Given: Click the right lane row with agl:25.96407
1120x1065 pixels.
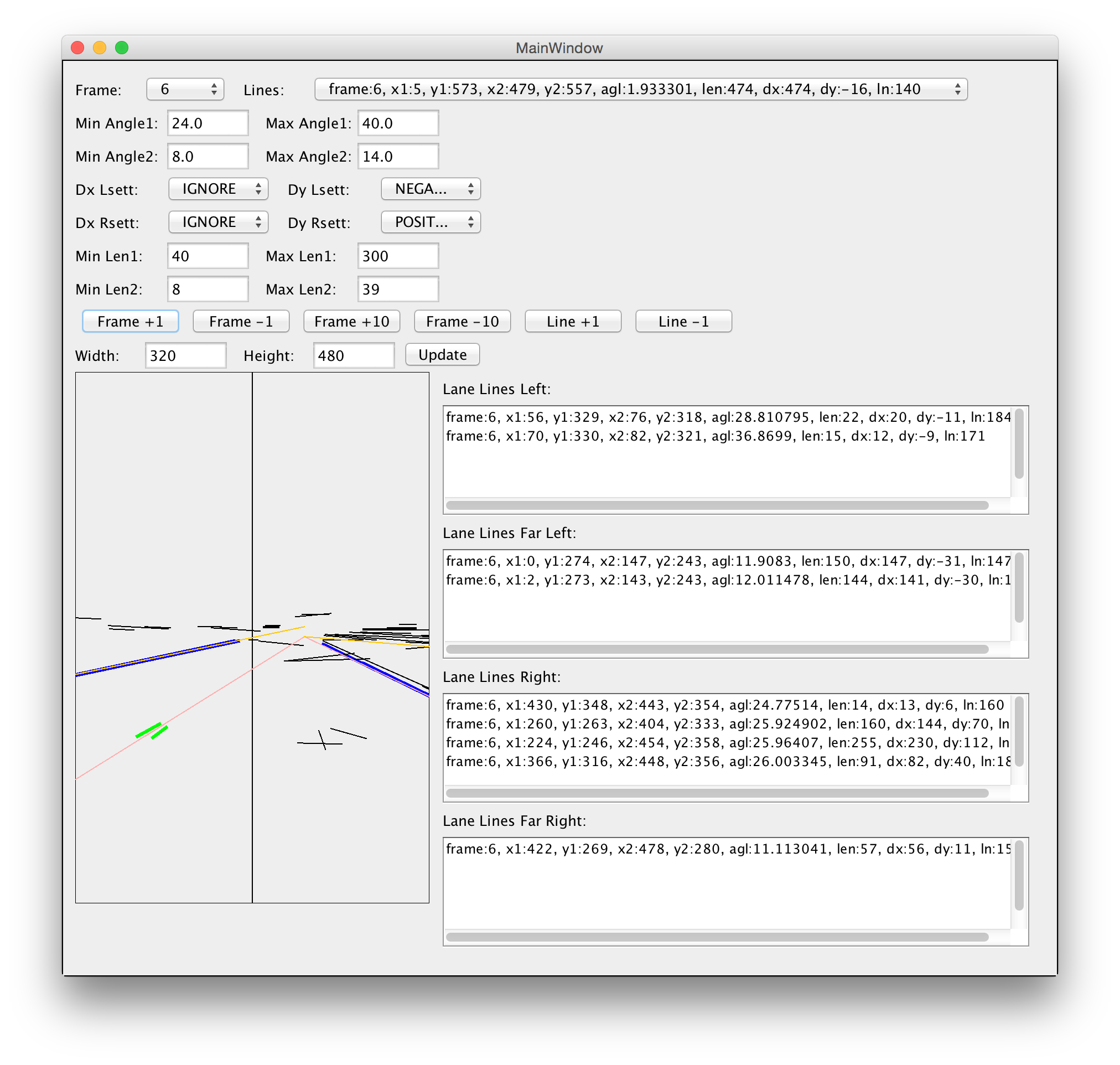Looking at the screenshot, I should (x=728, y=742).
